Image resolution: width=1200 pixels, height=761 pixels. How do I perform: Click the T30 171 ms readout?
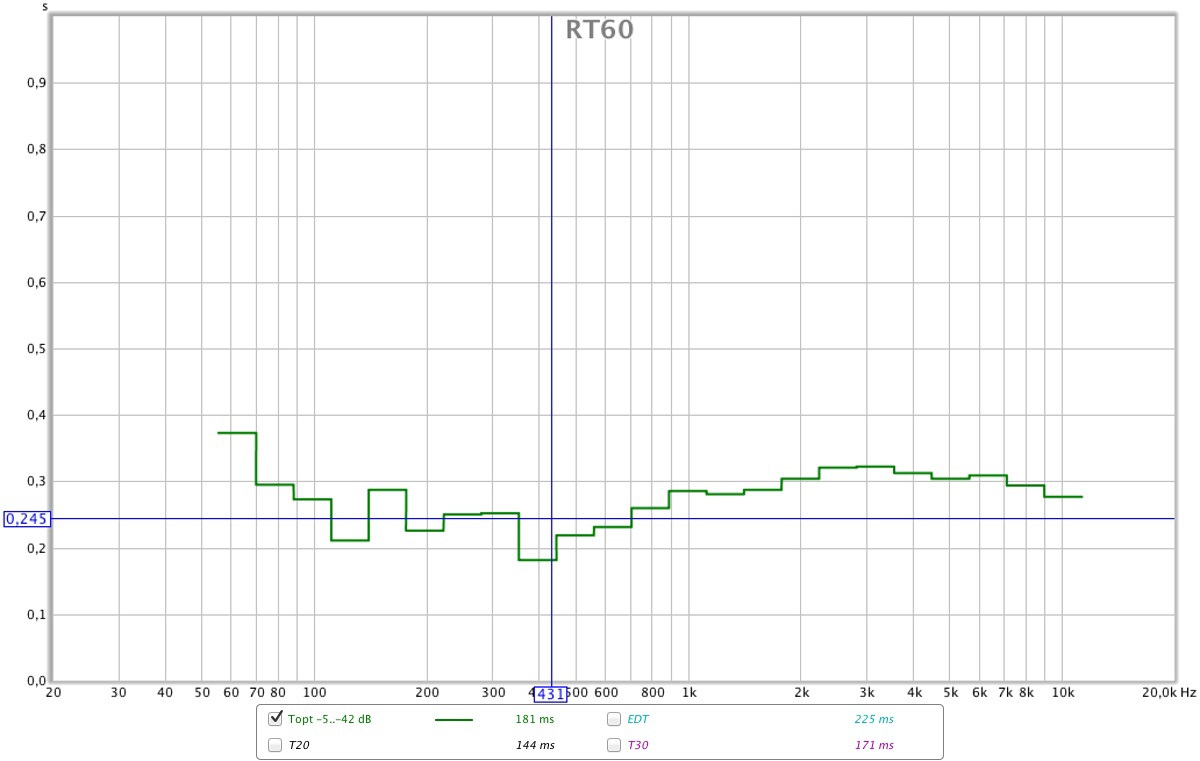[x=874, y=745]
